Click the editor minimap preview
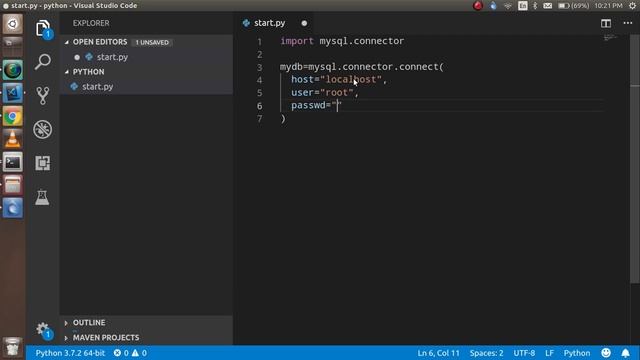This screenshot has width=640, height=360. point(610,38)
